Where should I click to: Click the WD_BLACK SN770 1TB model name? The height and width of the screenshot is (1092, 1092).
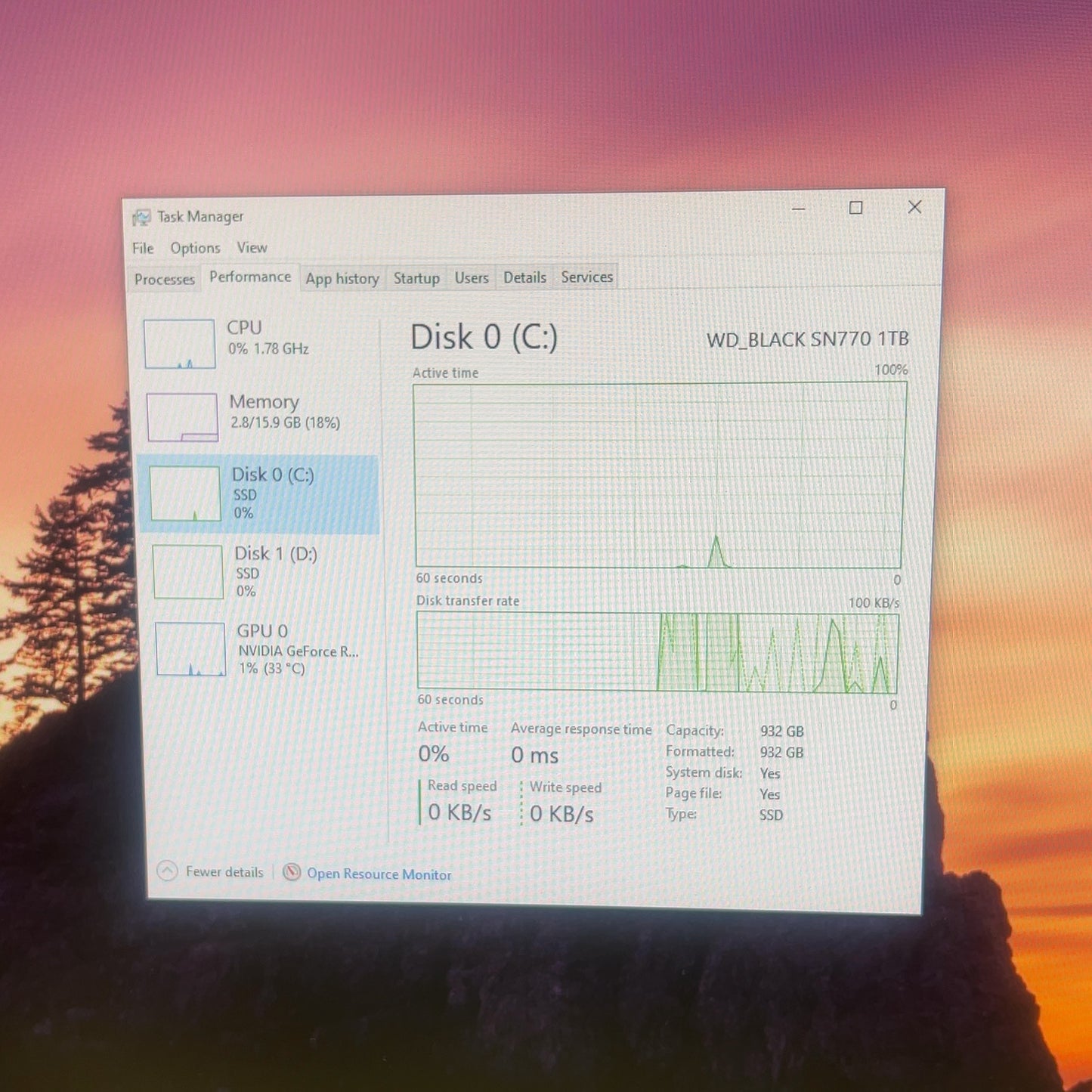pos(807,339)
